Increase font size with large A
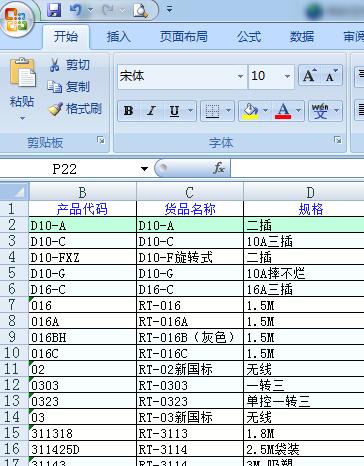This screenshot has height=466, width=364. pos(310,76)
